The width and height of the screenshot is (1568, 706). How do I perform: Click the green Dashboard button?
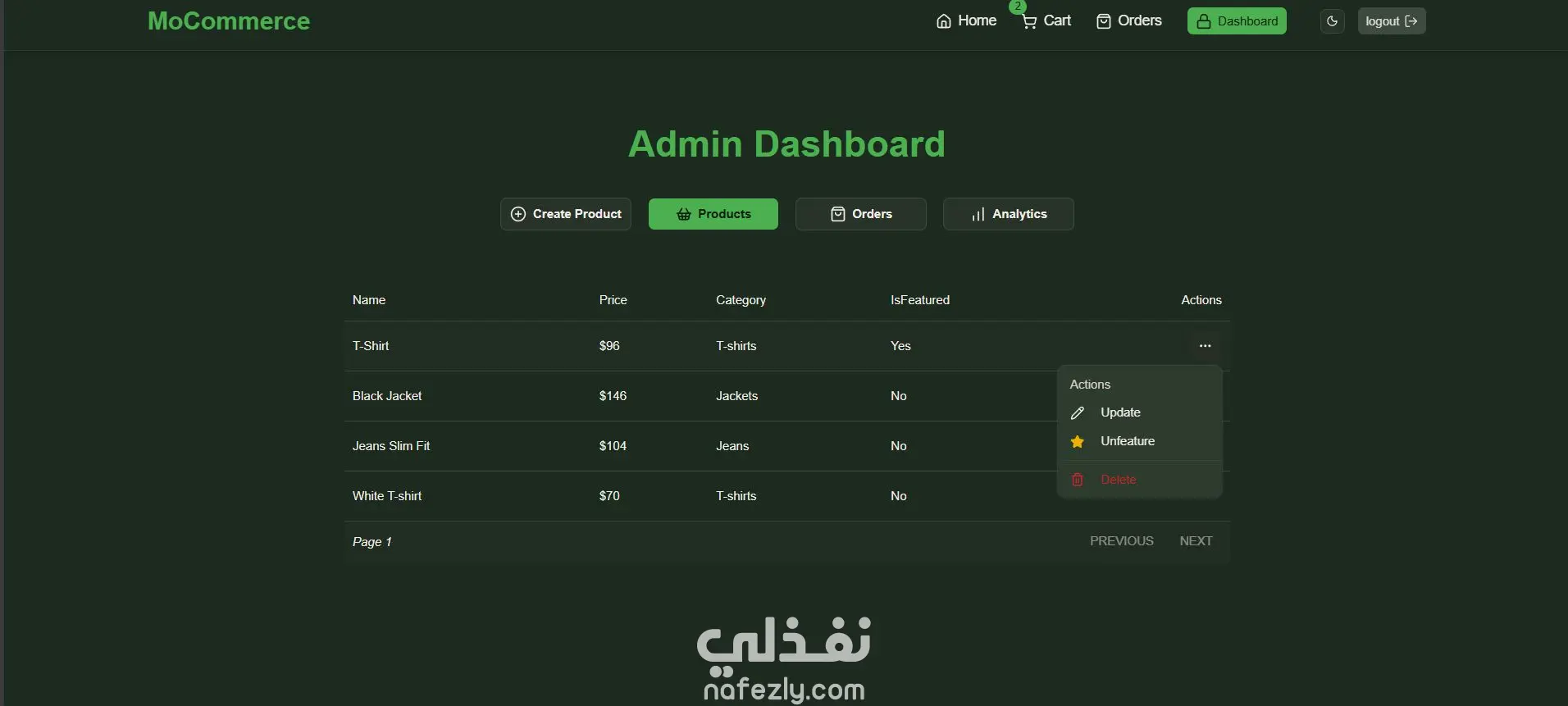(1237, 21)
